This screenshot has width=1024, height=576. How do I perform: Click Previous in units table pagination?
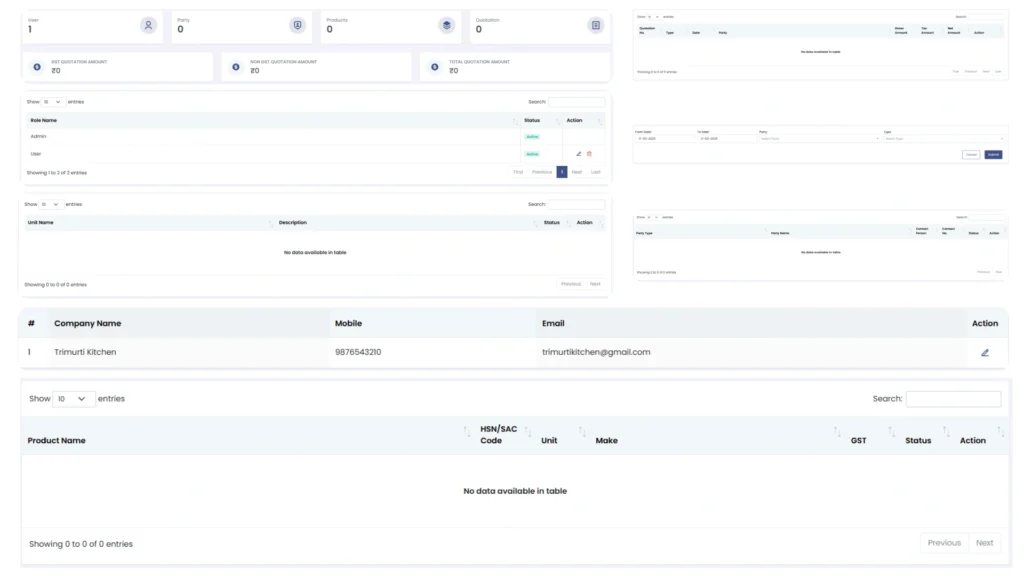pyautogui.click(x=571, y=284)
